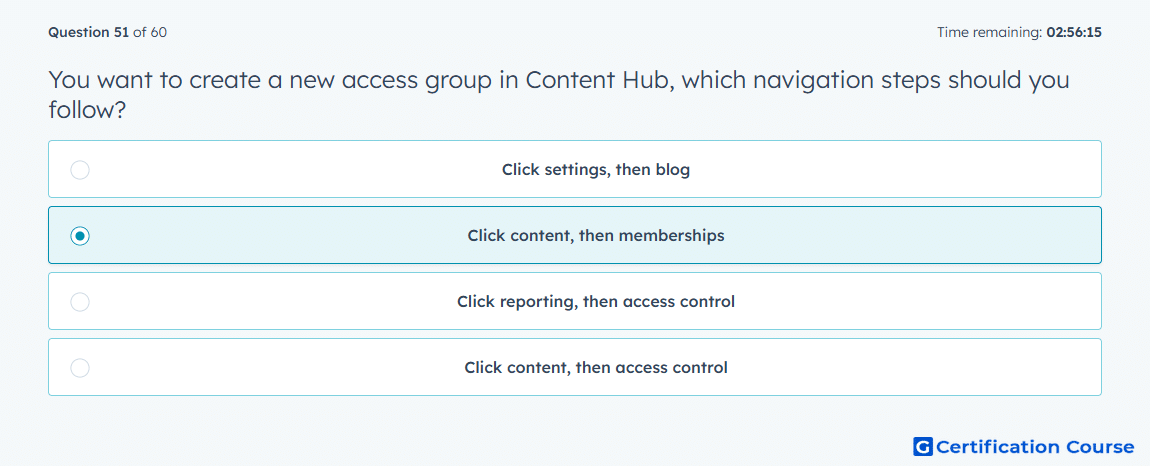Screen dimensions: 1150x466
Task: Click the blue G logo icon
Action: (x=923, y=446)
